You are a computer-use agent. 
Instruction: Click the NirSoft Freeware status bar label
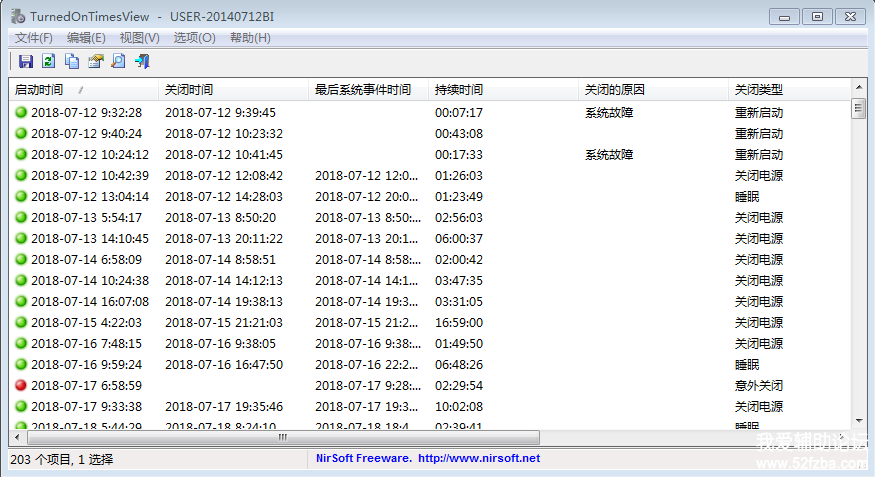(x=364, y=458)
